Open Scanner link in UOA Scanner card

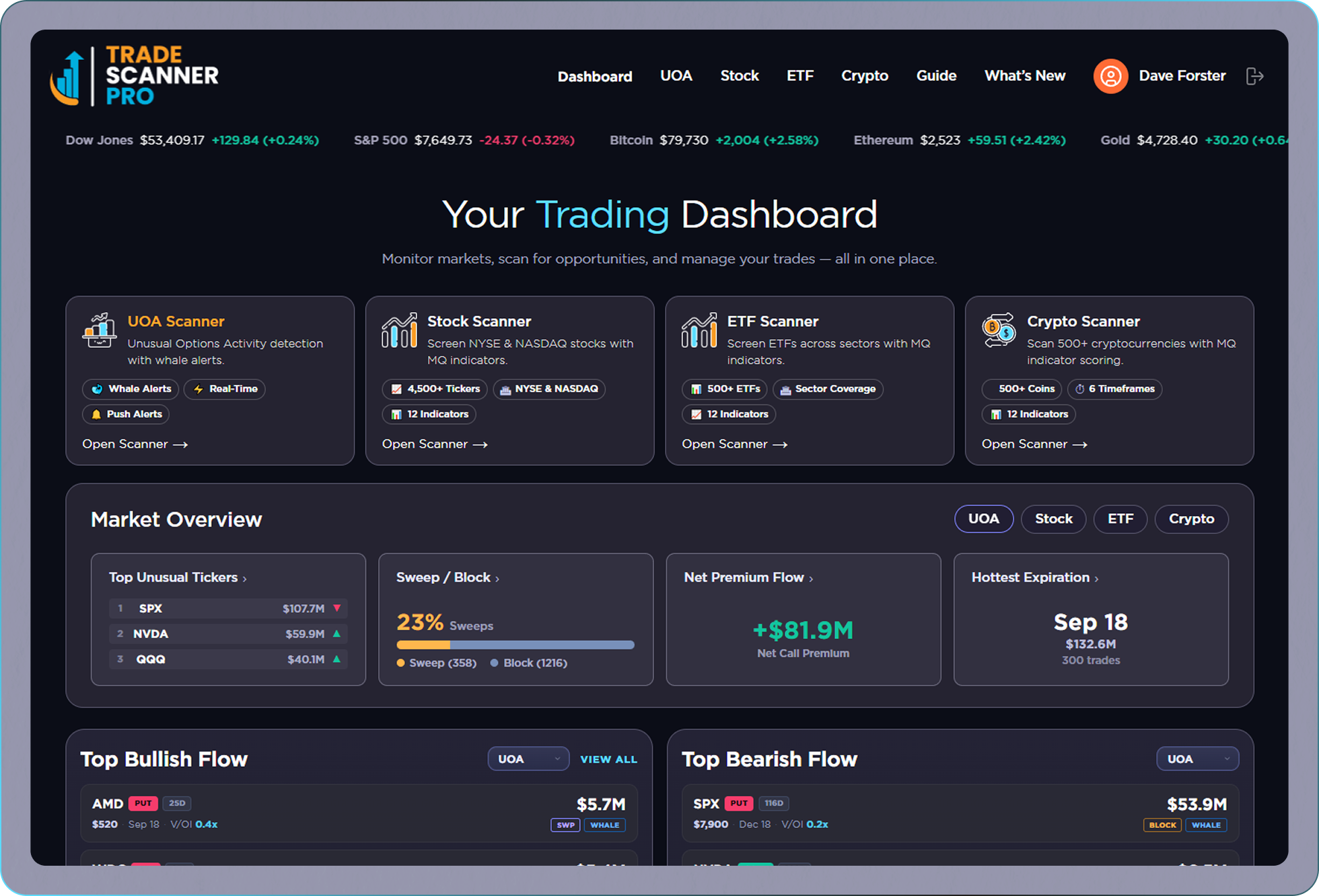click(135, 444)
